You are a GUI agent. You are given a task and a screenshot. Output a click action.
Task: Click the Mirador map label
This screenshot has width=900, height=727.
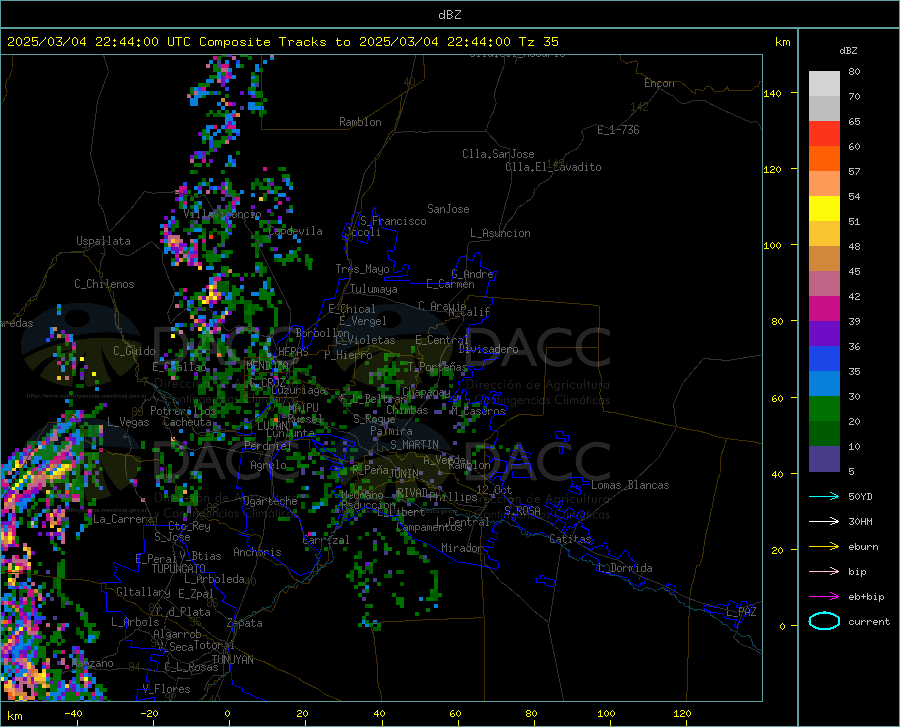click(x=461, y=548)
